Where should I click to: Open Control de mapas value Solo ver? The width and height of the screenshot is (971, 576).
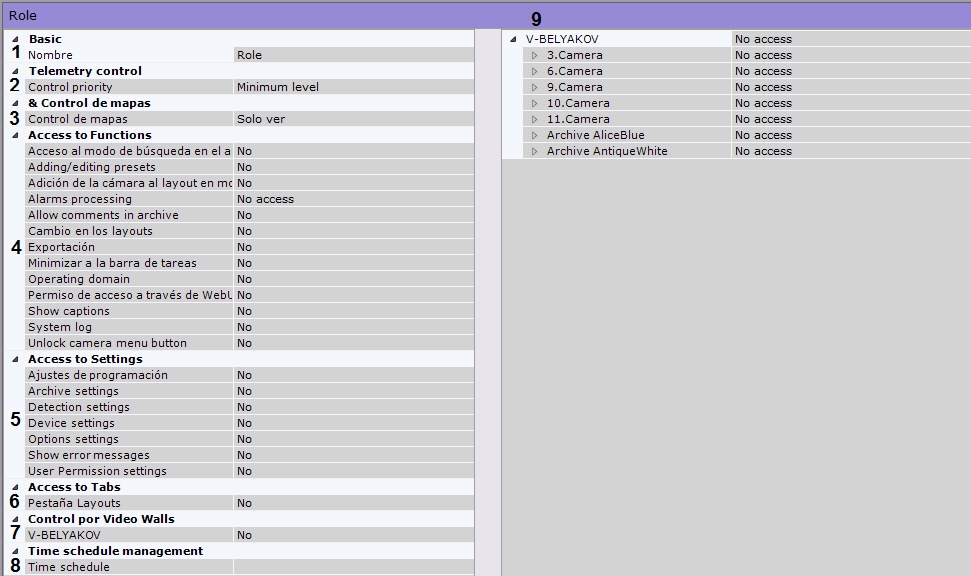tap(352, 119)
